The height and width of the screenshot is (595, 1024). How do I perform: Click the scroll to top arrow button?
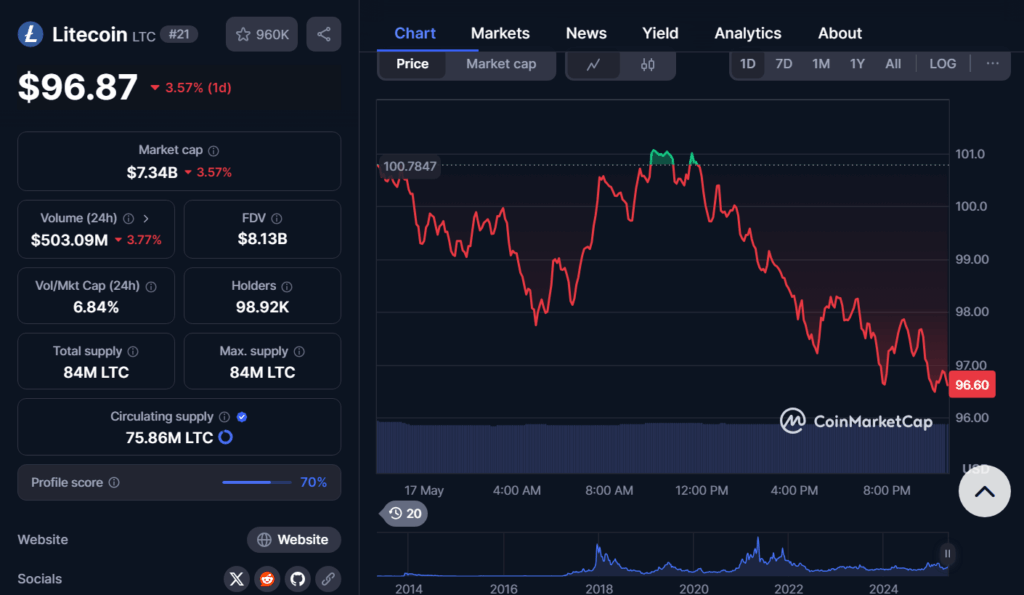coord(984,491)
